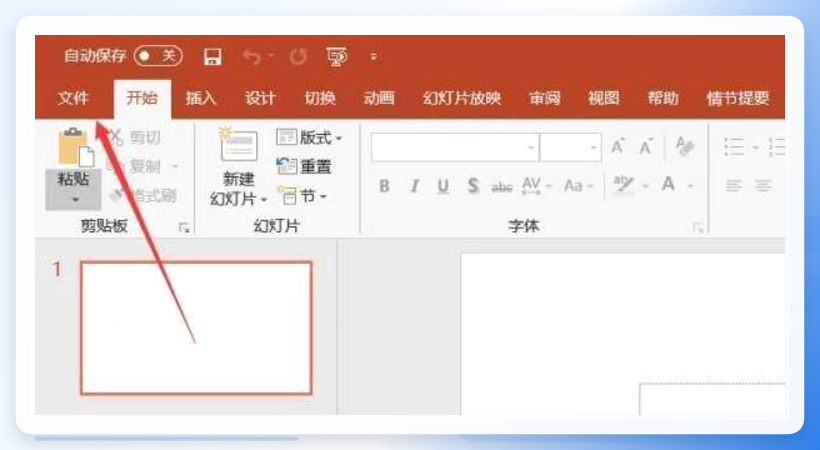Open the 帮助 (Help) tab
The width and height of the screenshot is (820, 450).
click(x=663, y=98)
